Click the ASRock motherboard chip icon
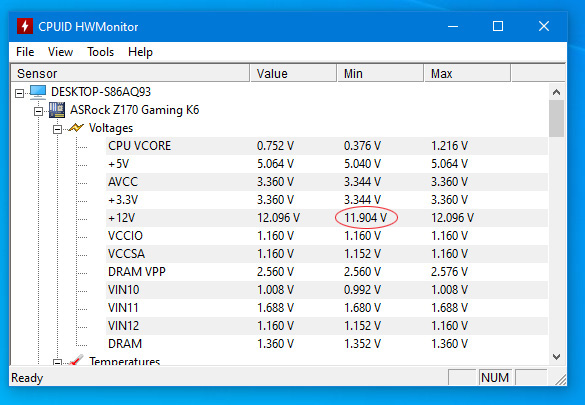The height and width of the screenshot is (405, 585). click(57, 110)
